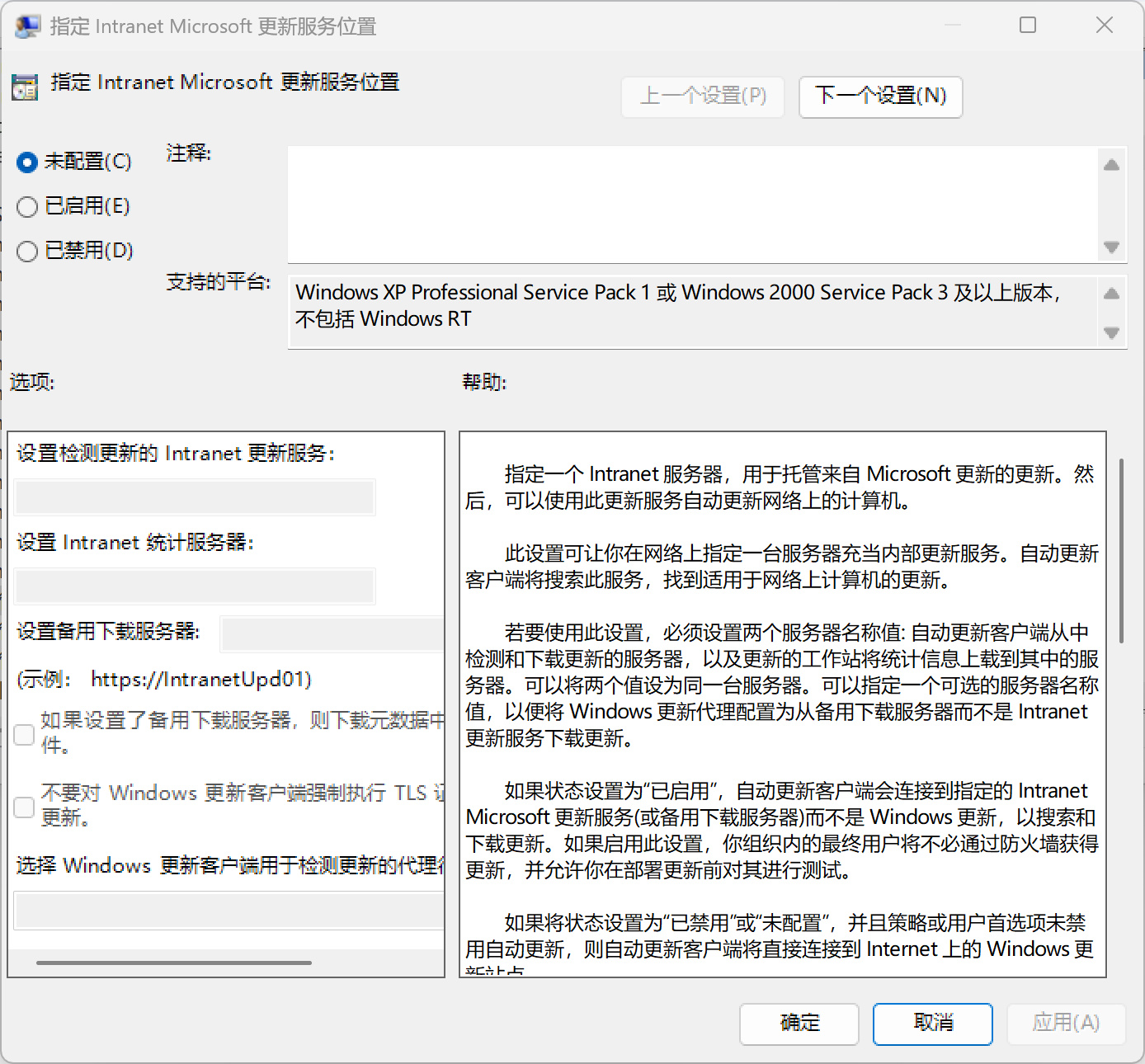Maximize the dialog window
The width and height of the screenshot is (1145, 1064).
coord(1028,26)
